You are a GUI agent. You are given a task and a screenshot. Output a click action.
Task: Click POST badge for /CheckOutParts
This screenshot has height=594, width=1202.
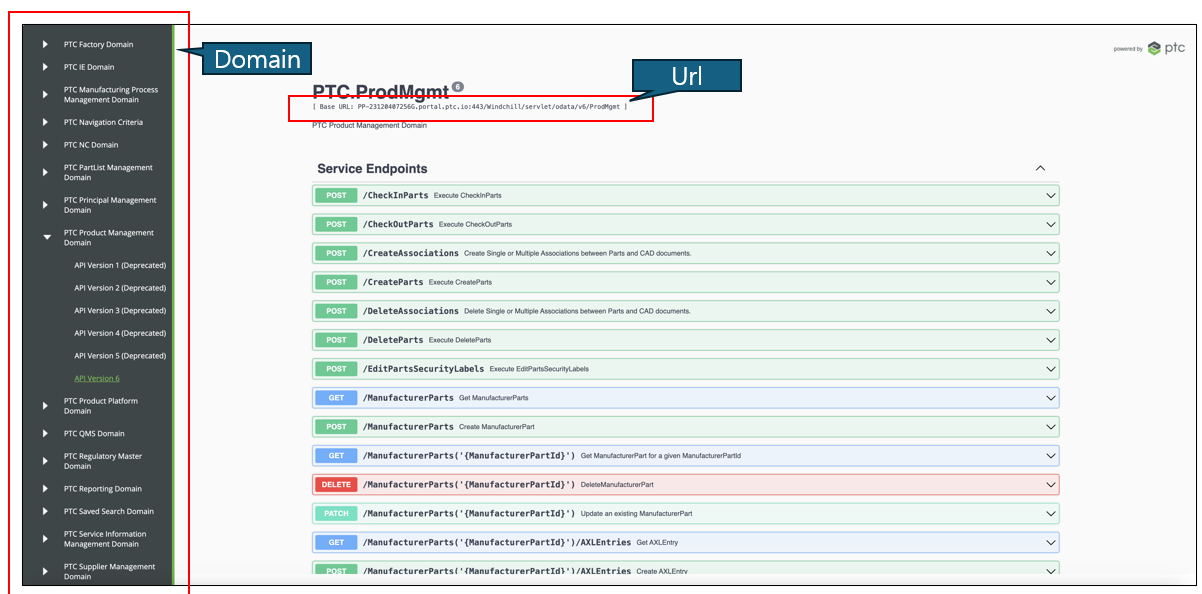click(336, 224)
